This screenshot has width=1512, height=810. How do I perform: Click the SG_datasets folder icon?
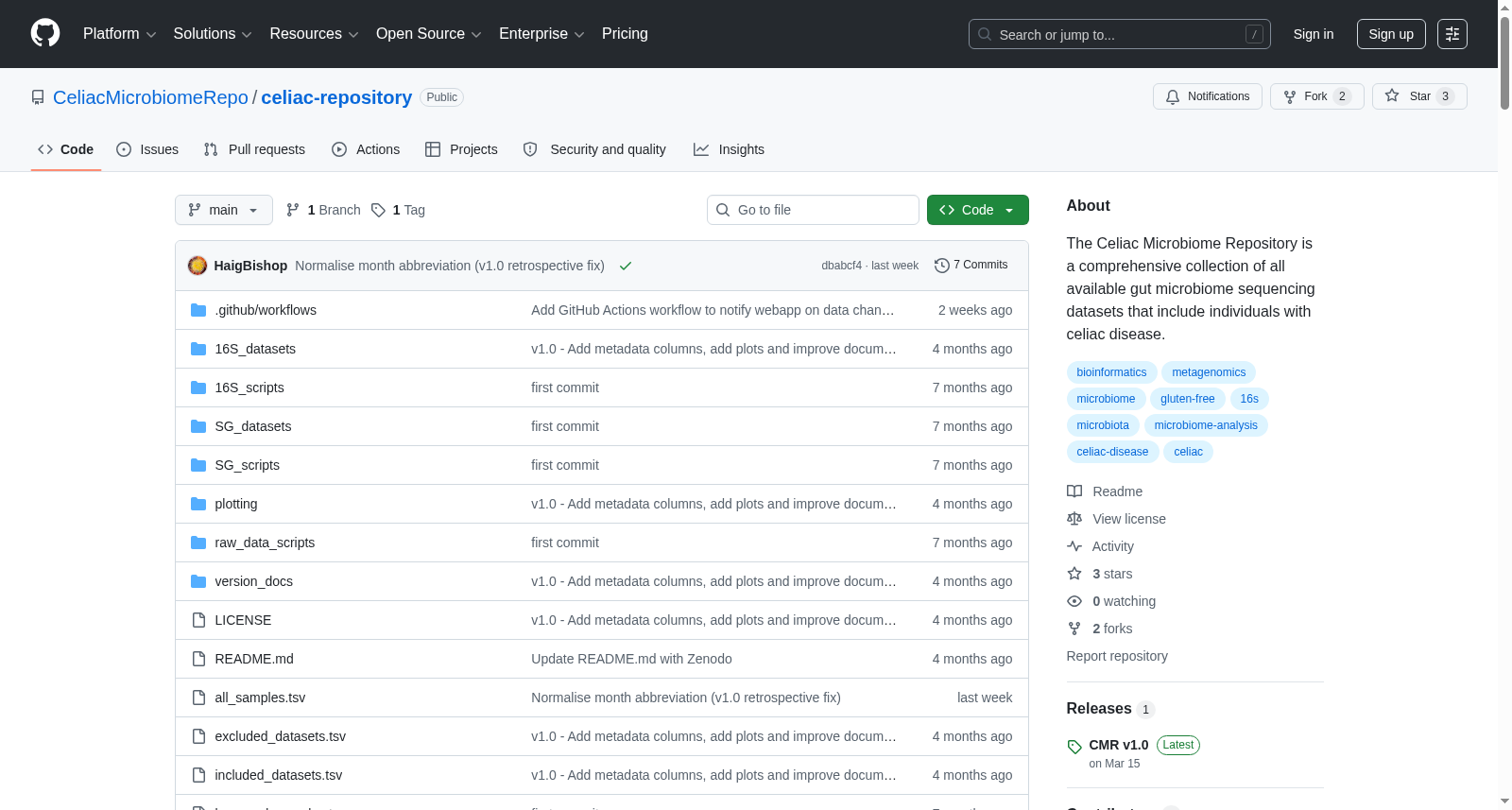pyautogui.click(x=198, y=426)
